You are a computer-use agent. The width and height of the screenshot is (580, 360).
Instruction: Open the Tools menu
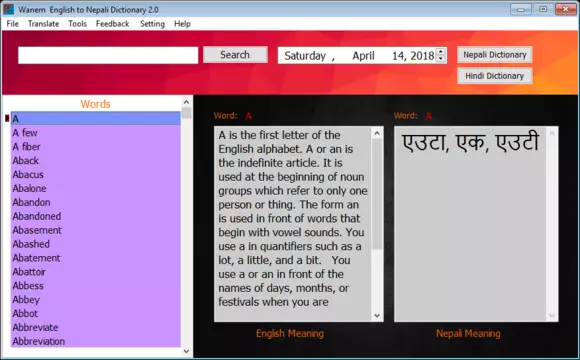[77, 24]
